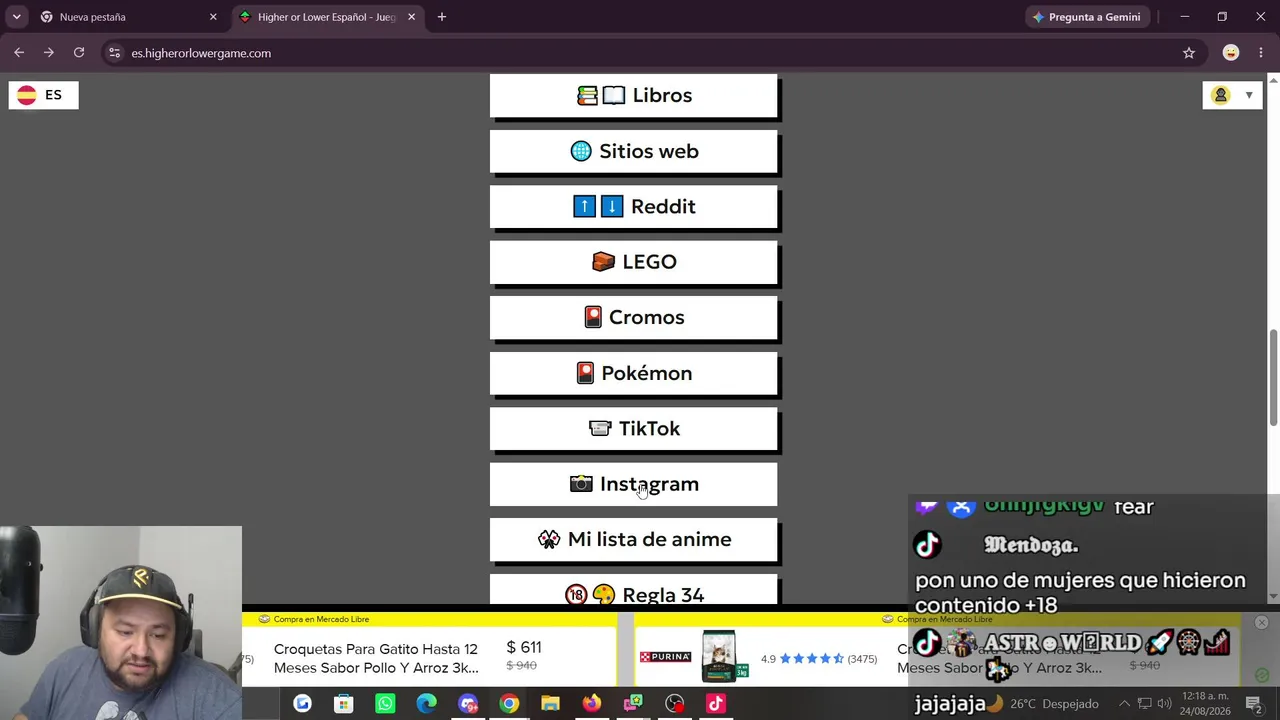Close the Nueva pestaña tab
The height and width of the screenshot is (720, 1280).
pyautogui.click(x=213, y=17)
